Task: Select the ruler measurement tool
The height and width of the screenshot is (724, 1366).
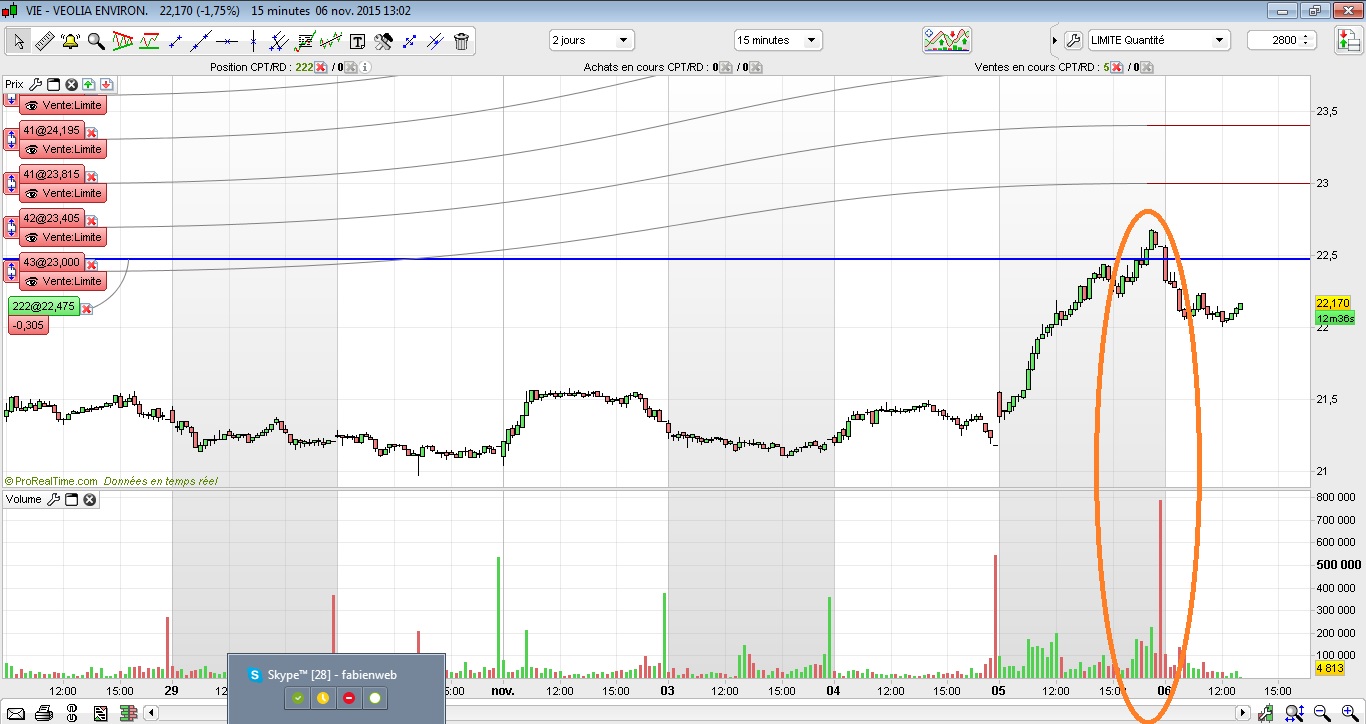Action: [44, 41]
